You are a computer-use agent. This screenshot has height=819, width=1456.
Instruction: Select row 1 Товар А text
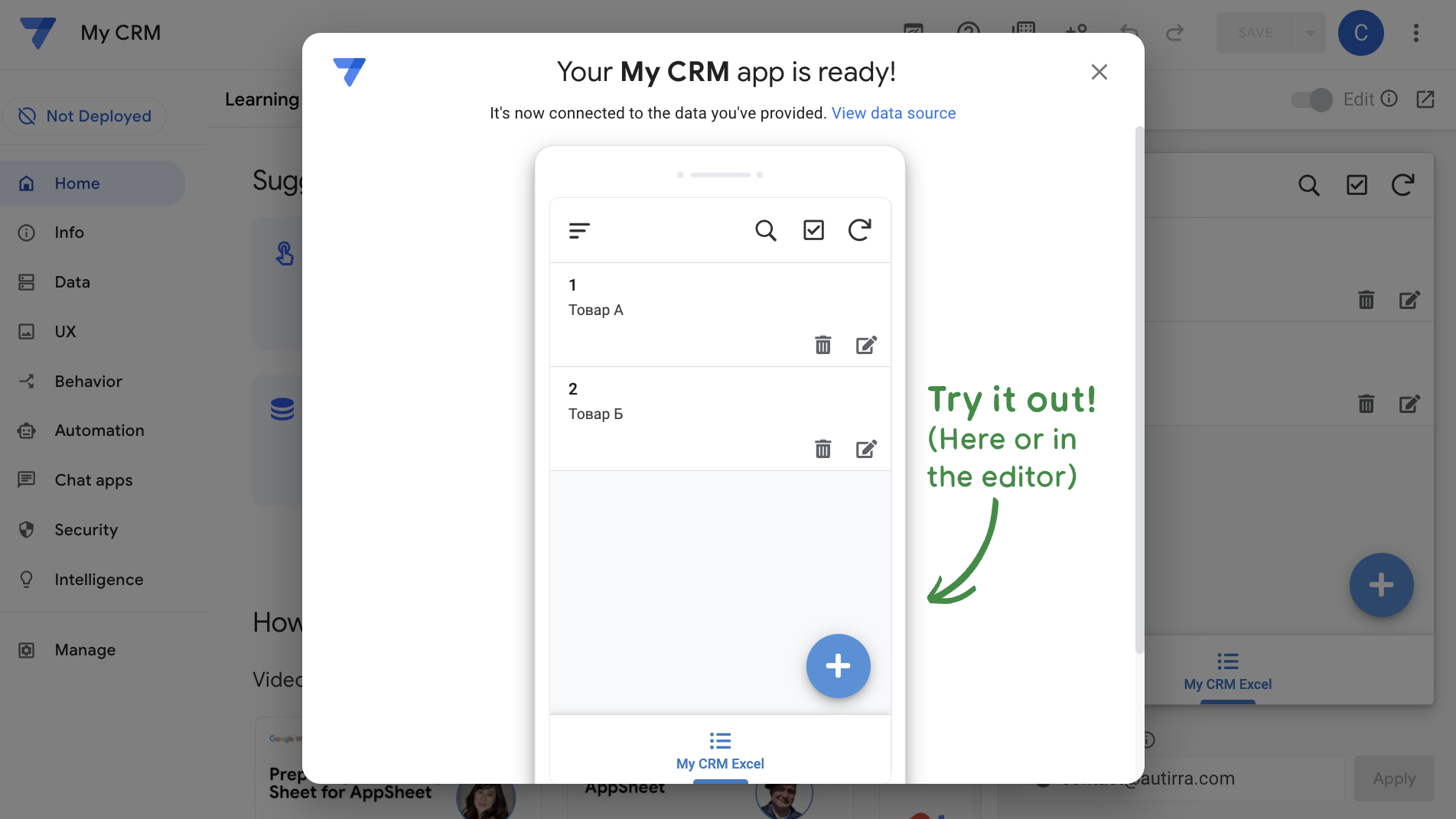point(596,310)
